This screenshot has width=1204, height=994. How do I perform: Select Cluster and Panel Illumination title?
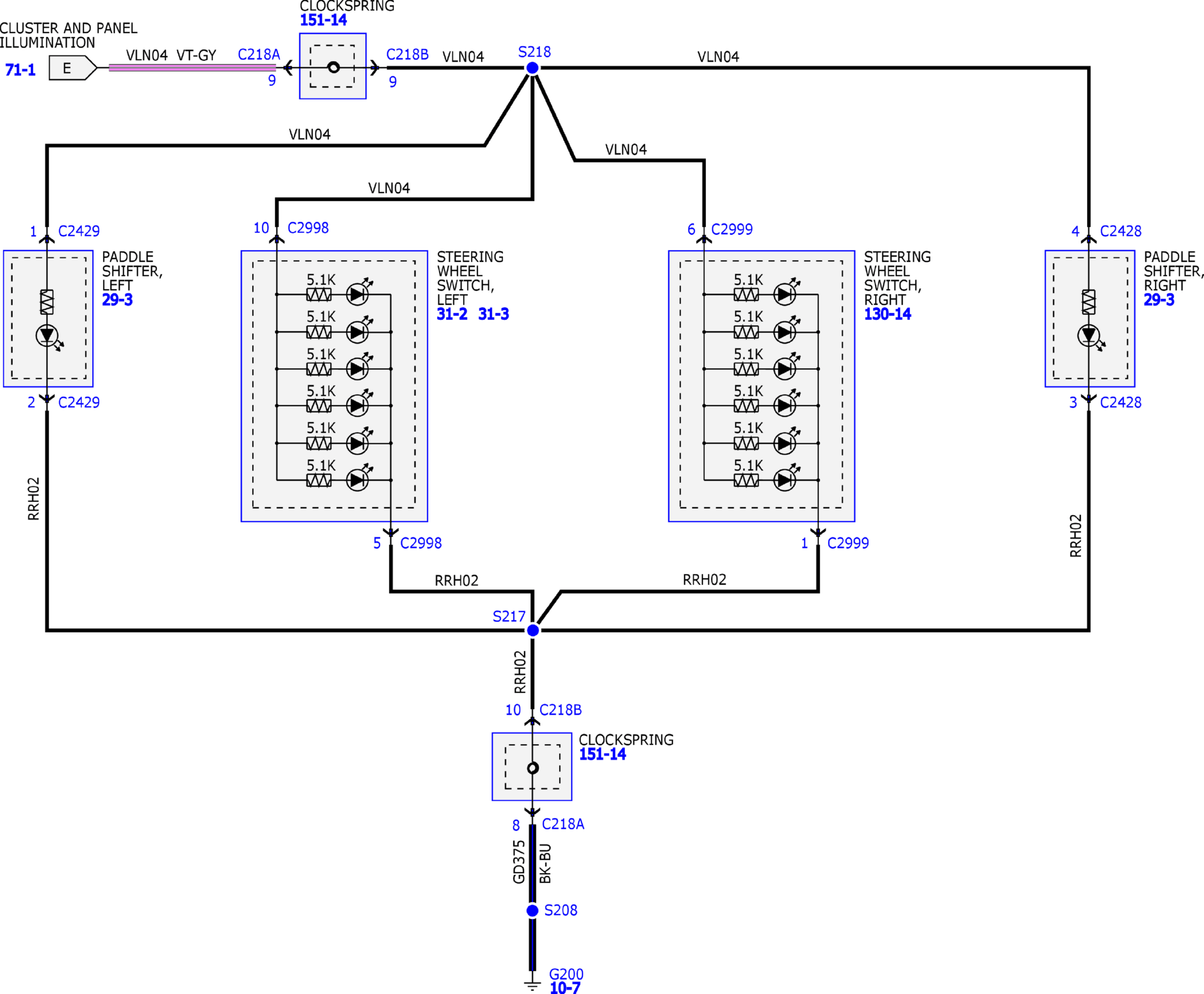(69, 36)
